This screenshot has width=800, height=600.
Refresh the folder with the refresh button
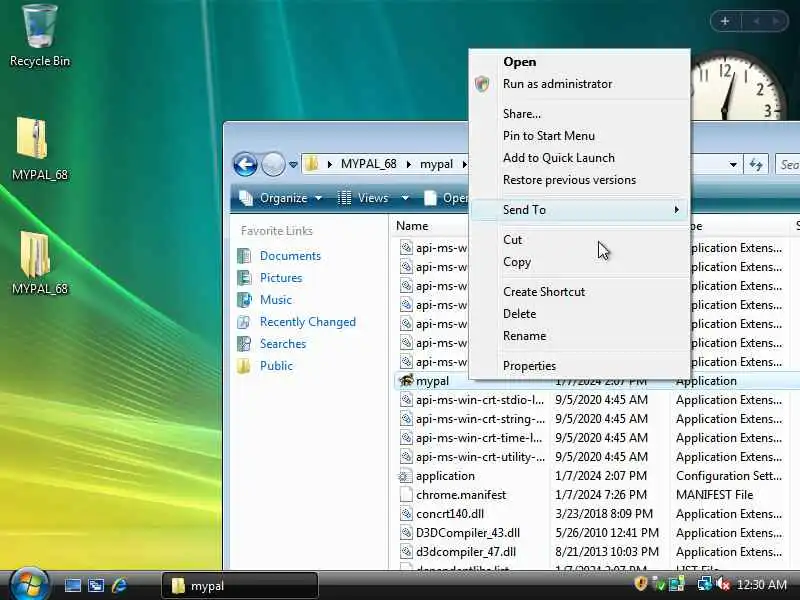tap(756, 164)
